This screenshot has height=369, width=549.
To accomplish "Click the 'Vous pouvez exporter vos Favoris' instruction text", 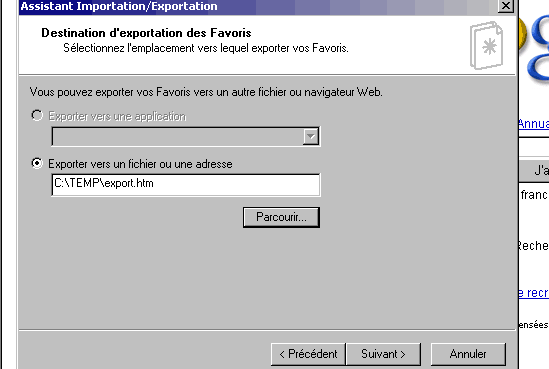I will 206,92.
